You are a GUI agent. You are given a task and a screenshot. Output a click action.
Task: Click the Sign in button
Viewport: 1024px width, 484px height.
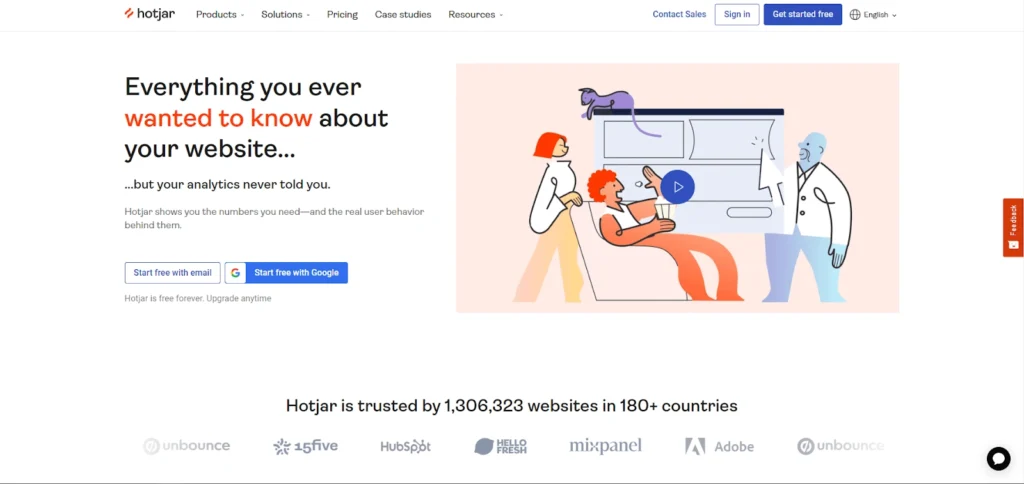tap(737, 14)
